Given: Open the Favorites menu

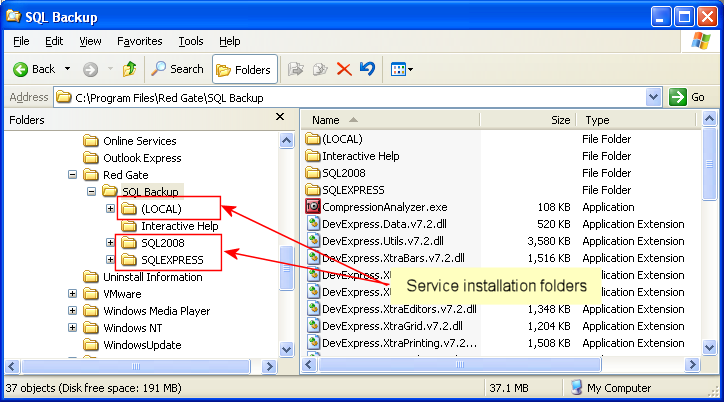Looking at the screenshot, I should click(140, 41).
